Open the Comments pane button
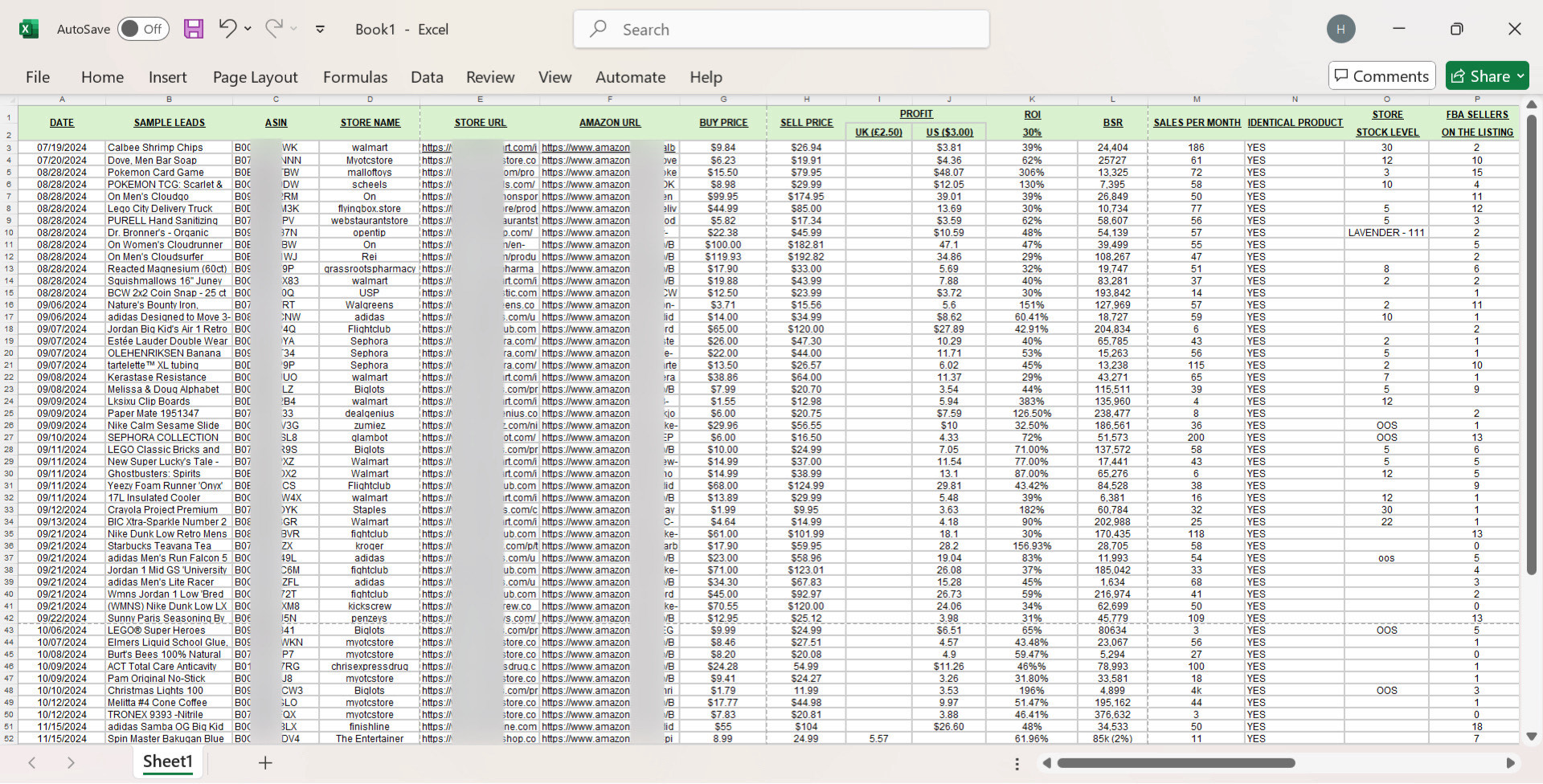Screen dimensions: 1543x784 1381,76
